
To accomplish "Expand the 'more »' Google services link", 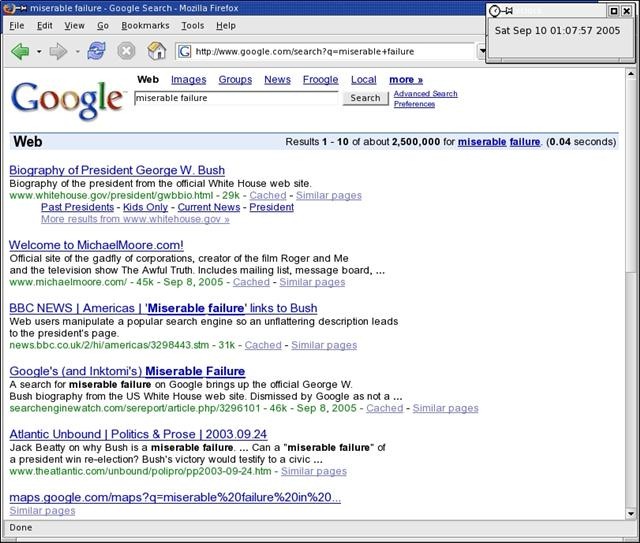I will pos(405,79).
